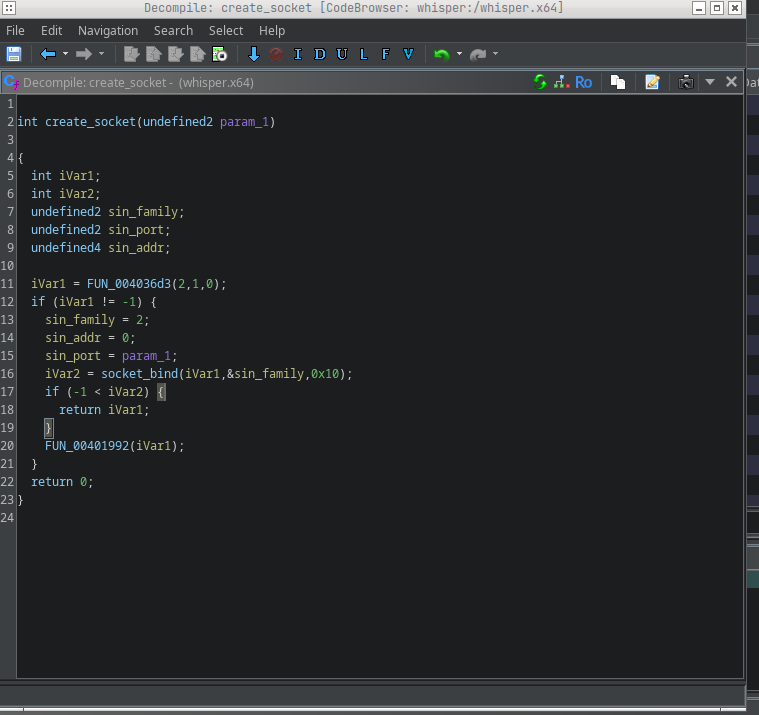Click the 'F' next function navigation icon
Screen dimensions: 759x715
[x=385, y=54]
